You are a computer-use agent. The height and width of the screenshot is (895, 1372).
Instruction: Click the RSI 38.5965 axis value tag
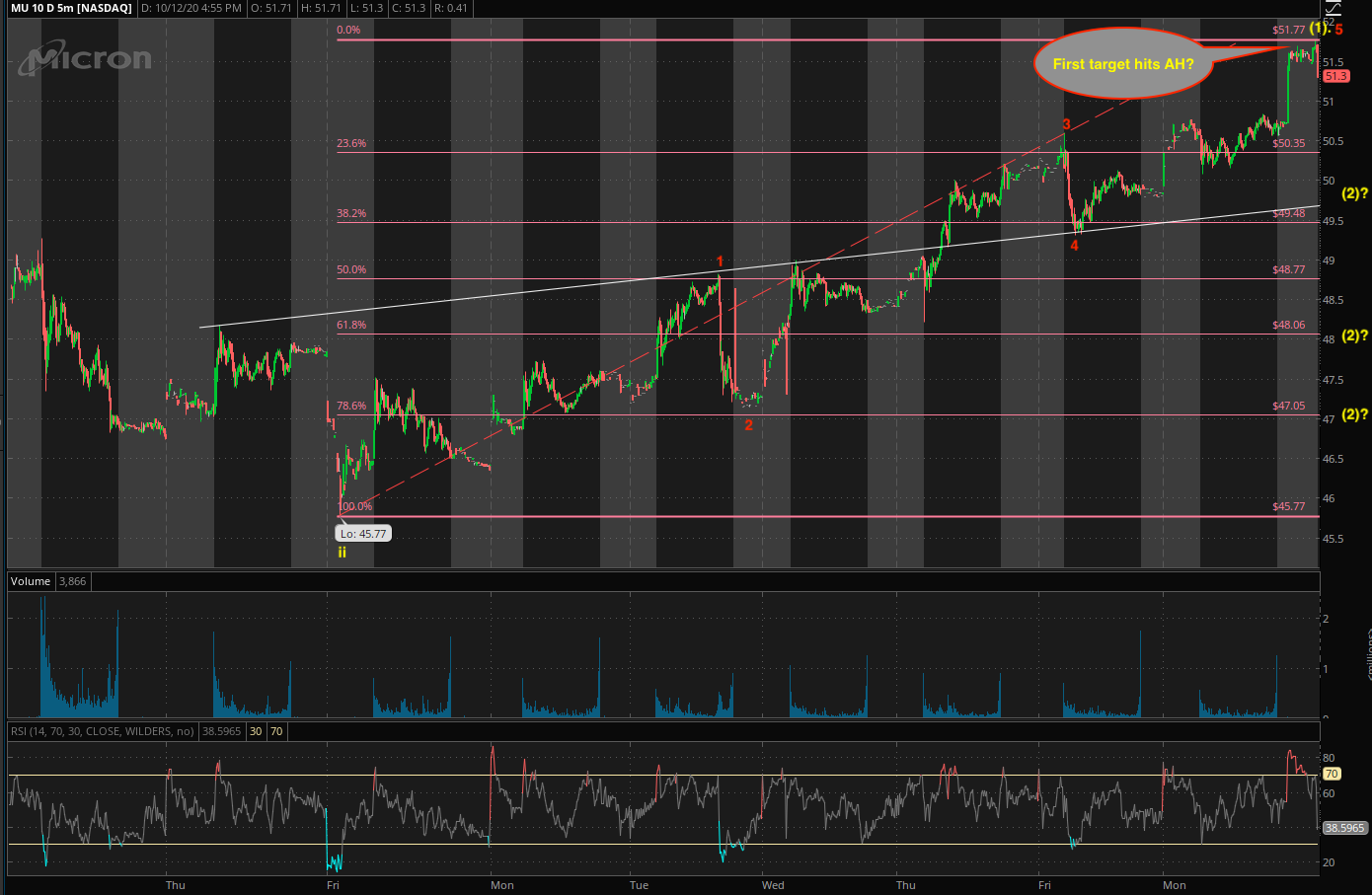click(x=1345, y=828)
